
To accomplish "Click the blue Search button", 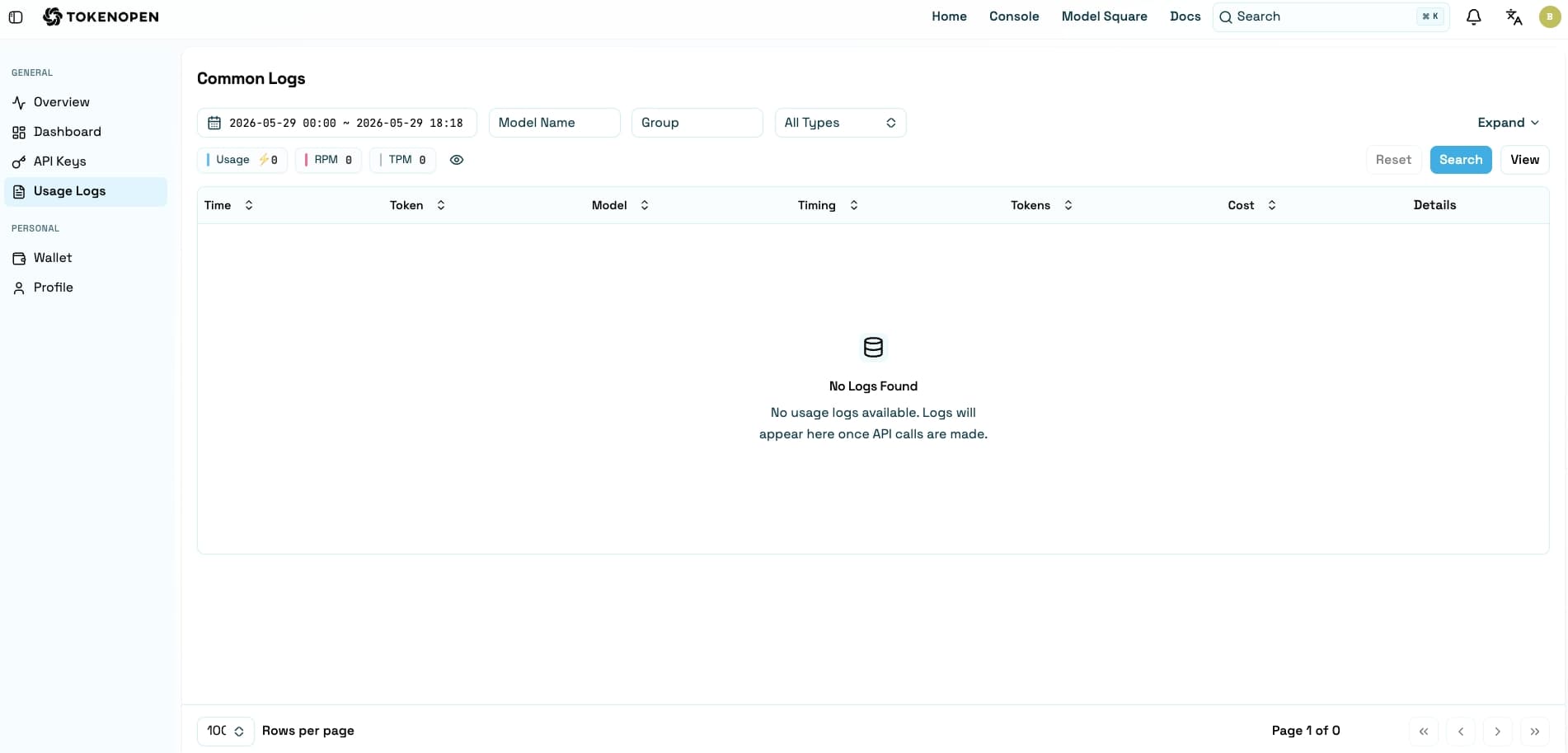I will pyautogui.click(x=1460, y=160).
